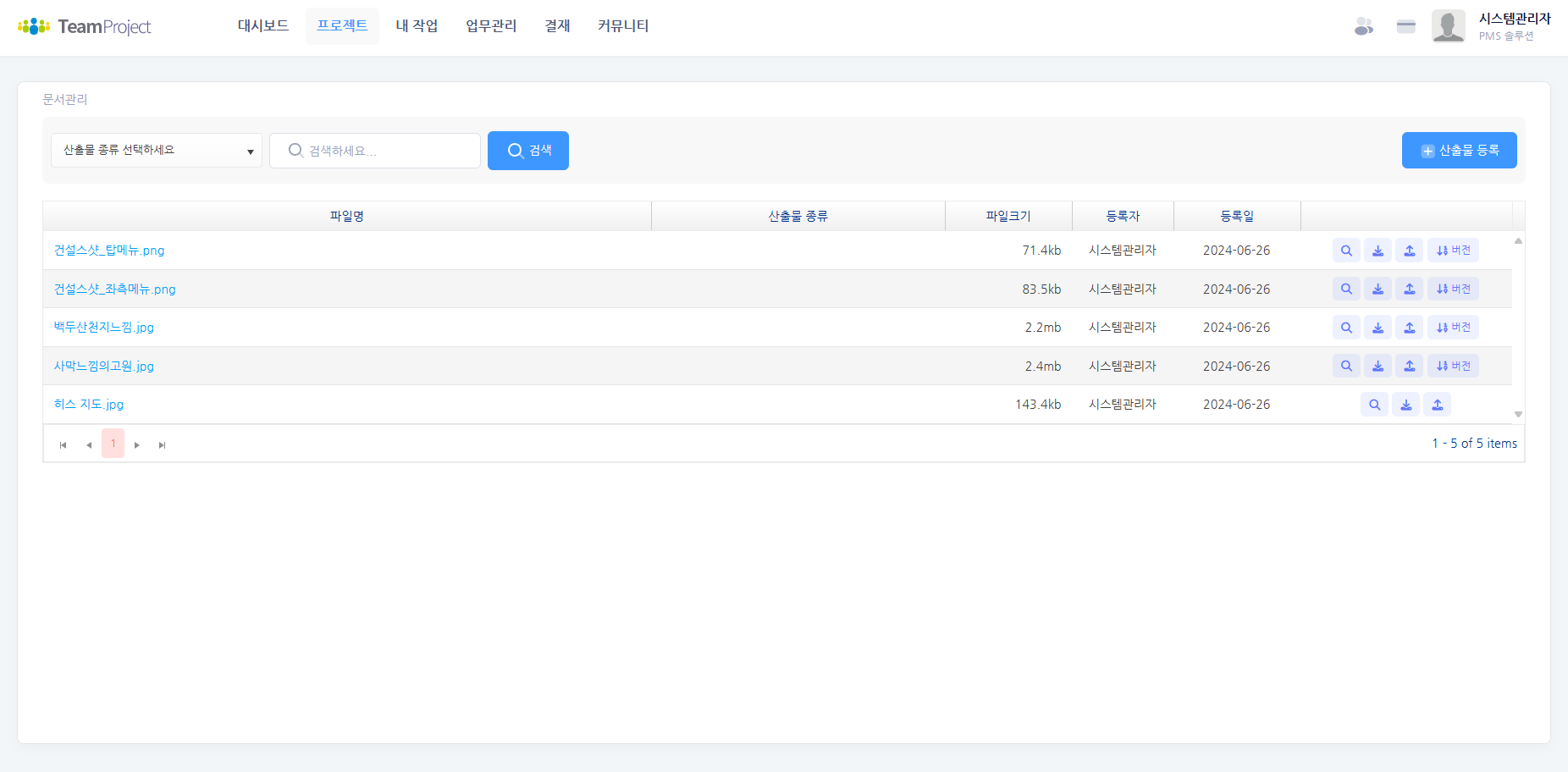1568x772 pixels.
Task: Download the 사막느낌의고원.jpg file
Action: pos(1378,367)
